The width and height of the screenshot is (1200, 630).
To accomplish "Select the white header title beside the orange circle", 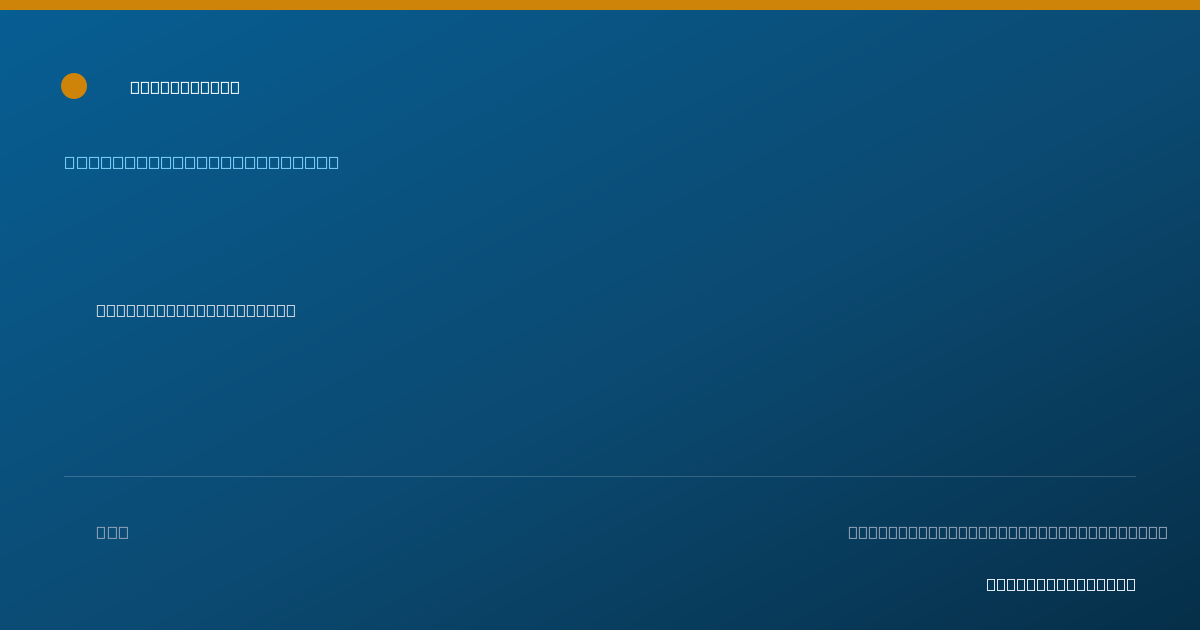I will (x=185, y=87).
